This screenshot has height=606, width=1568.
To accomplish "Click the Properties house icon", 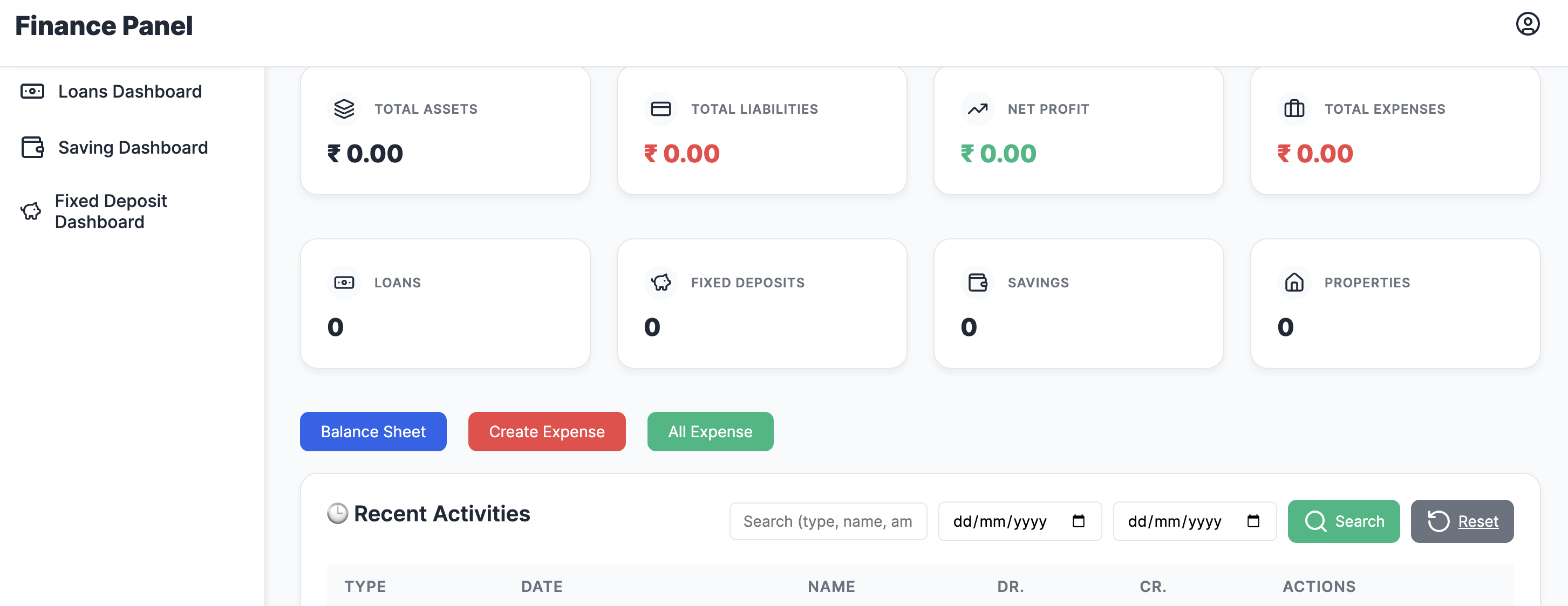I will tap(1294, 283).
